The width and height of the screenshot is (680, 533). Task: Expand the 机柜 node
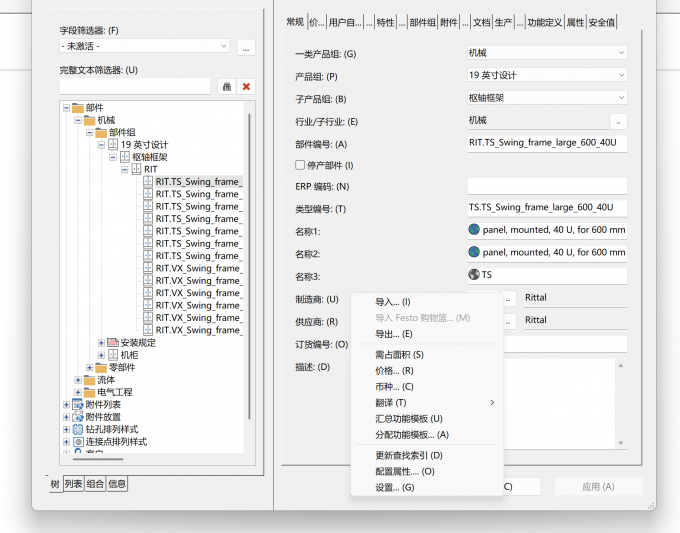(101, 355)
